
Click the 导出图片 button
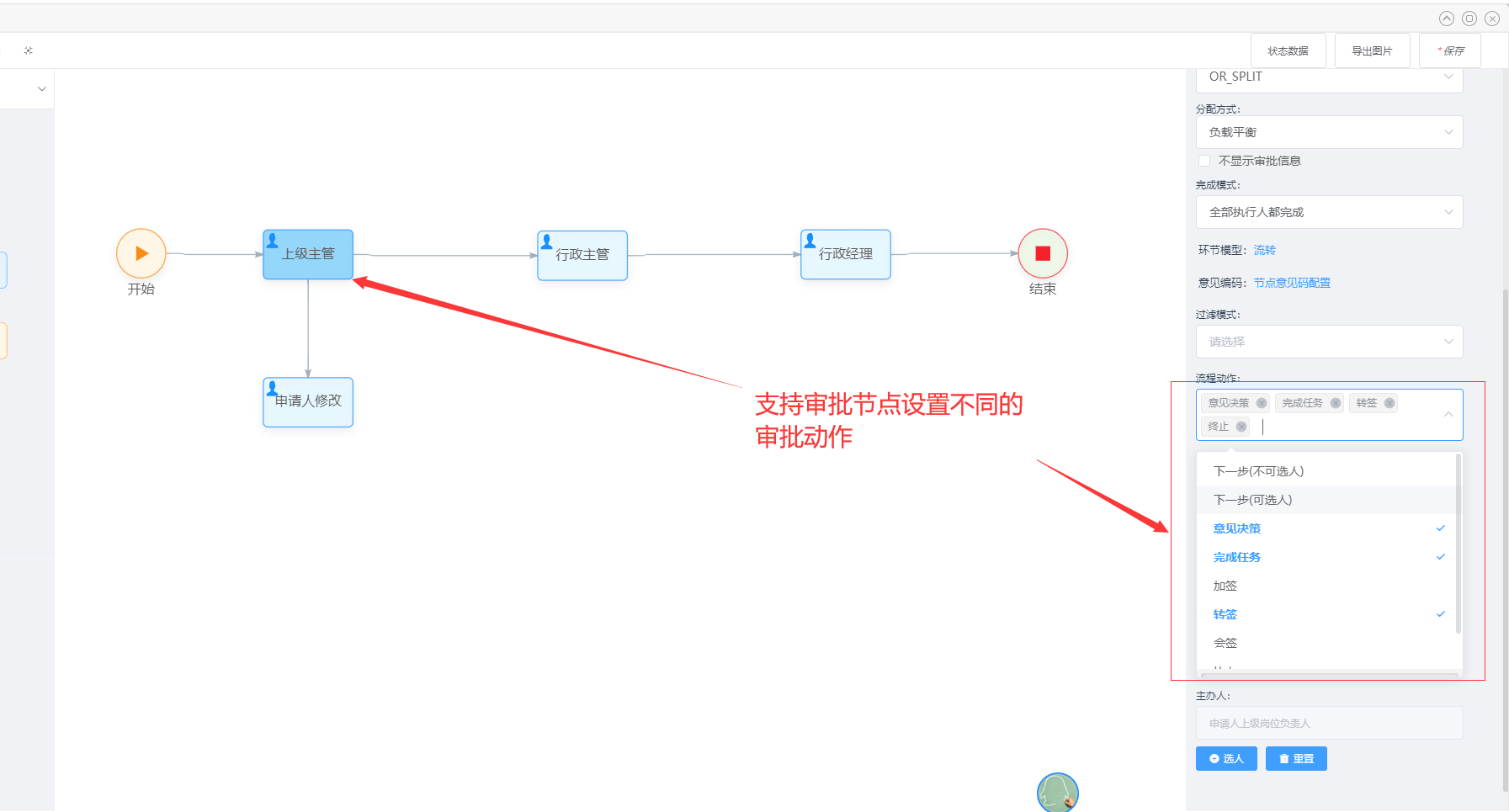1372,50
